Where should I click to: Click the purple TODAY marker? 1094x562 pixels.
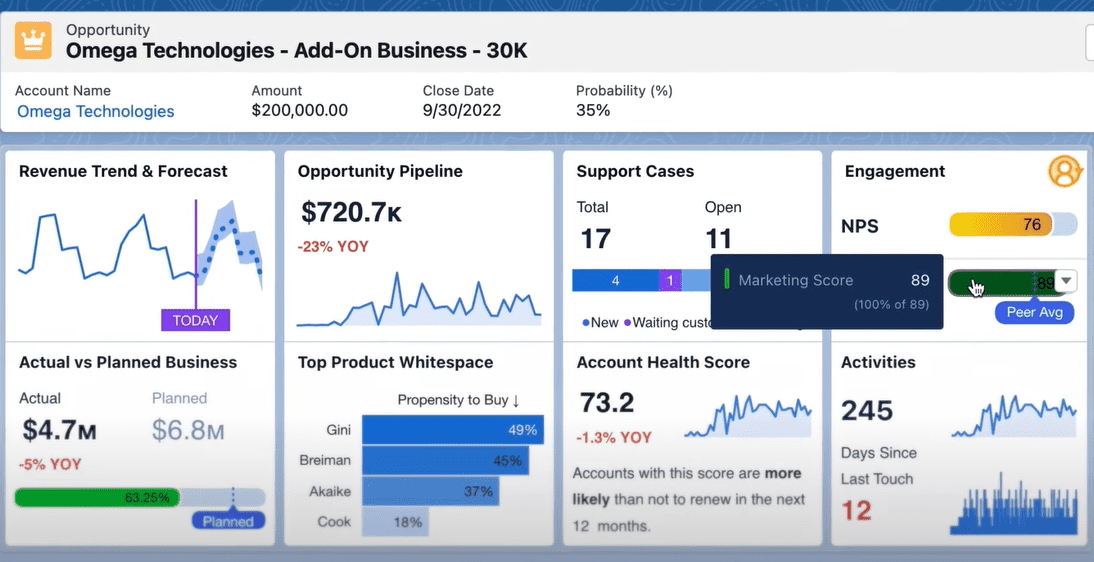195,320
